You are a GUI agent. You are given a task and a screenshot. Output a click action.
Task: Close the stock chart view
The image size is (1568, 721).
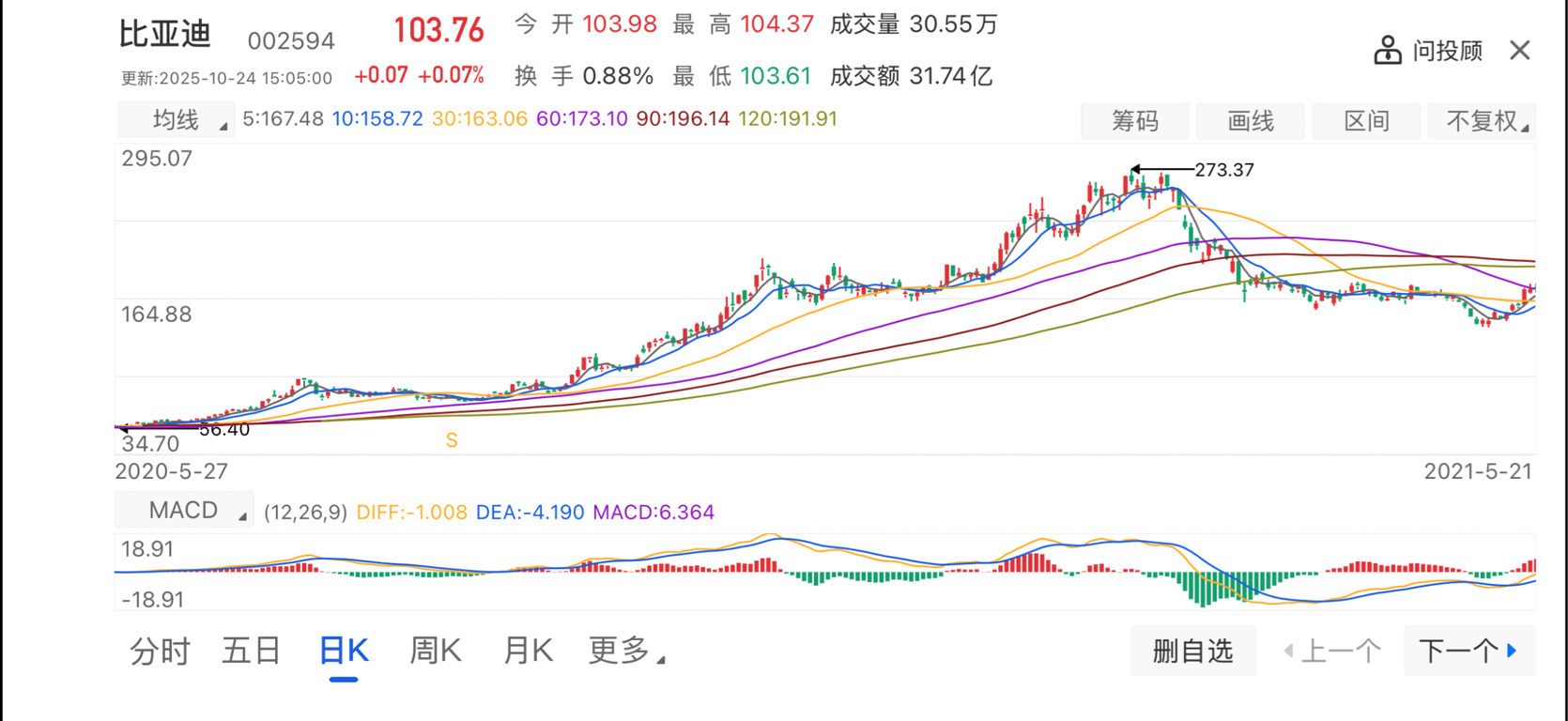tap(1519, 50)
